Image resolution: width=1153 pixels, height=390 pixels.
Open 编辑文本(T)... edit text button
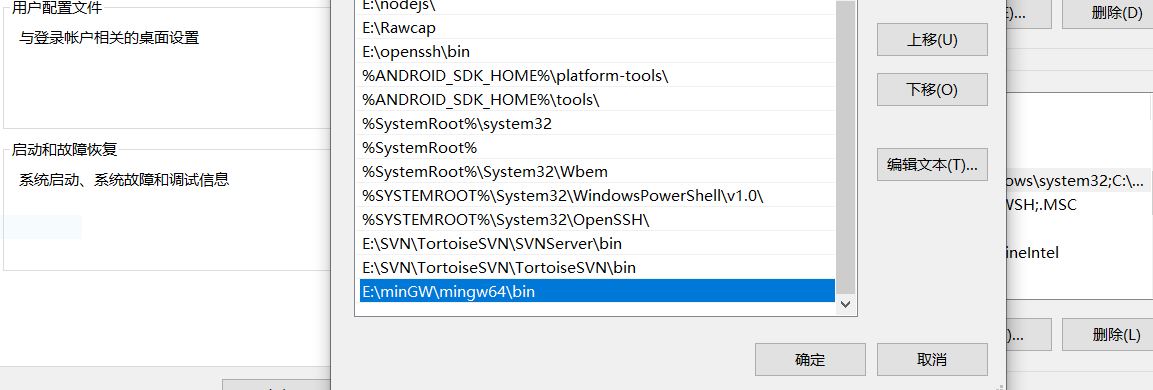[x=932, y=165]
